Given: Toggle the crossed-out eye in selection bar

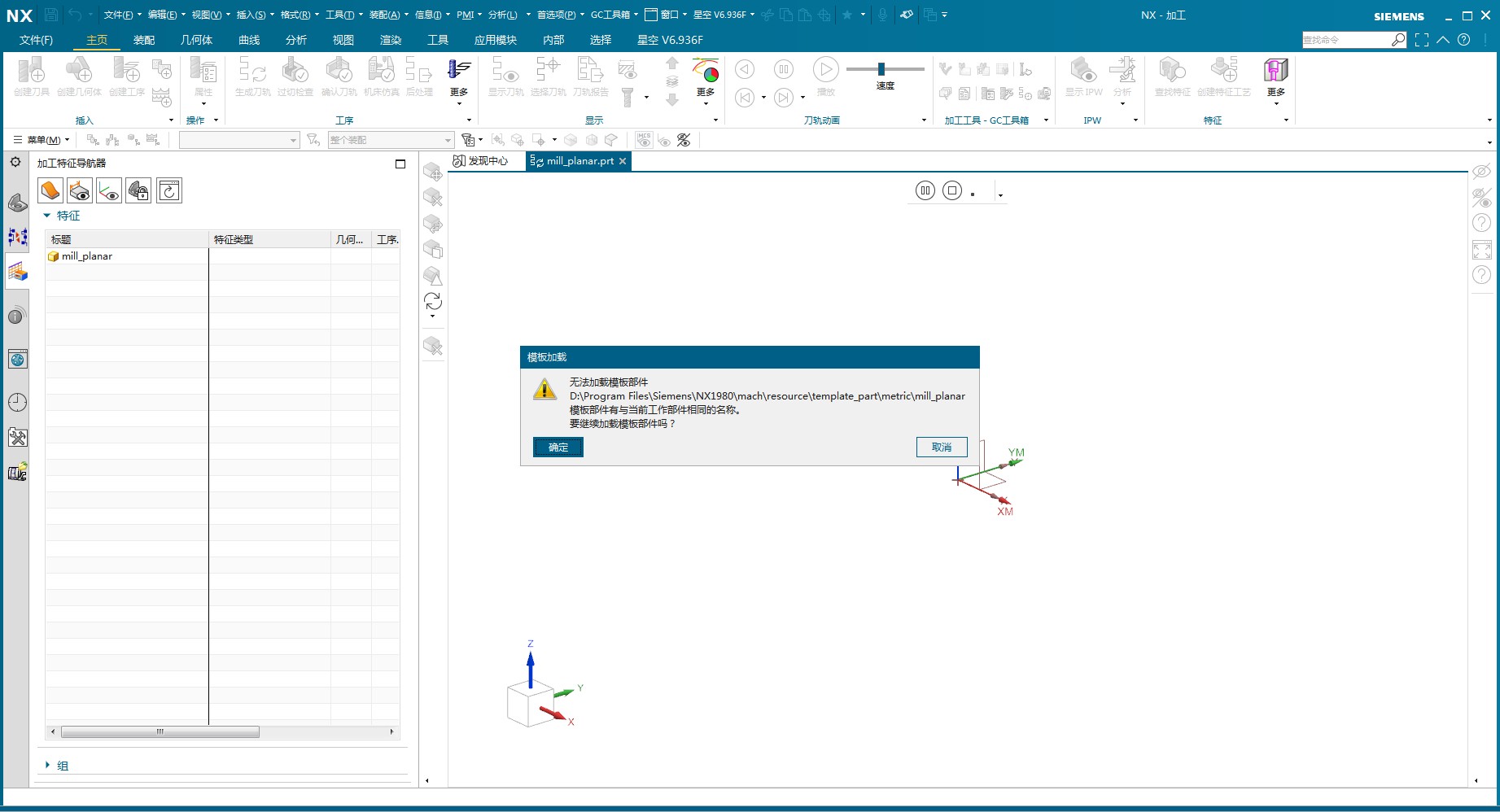Looking at the screenshot, I should (x=684, y=140).
